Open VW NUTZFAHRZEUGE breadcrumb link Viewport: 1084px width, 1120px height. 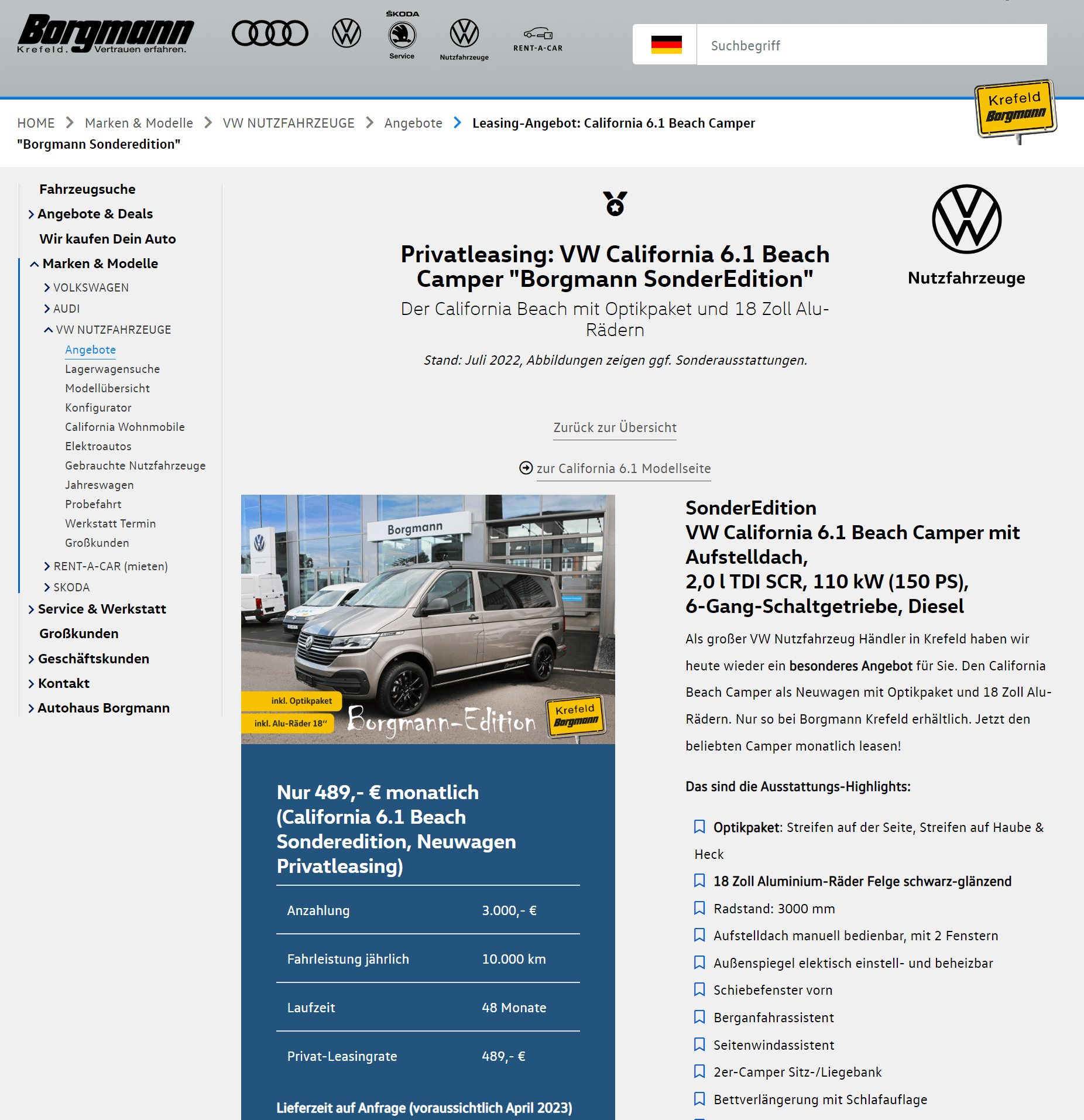coord(289,123)
